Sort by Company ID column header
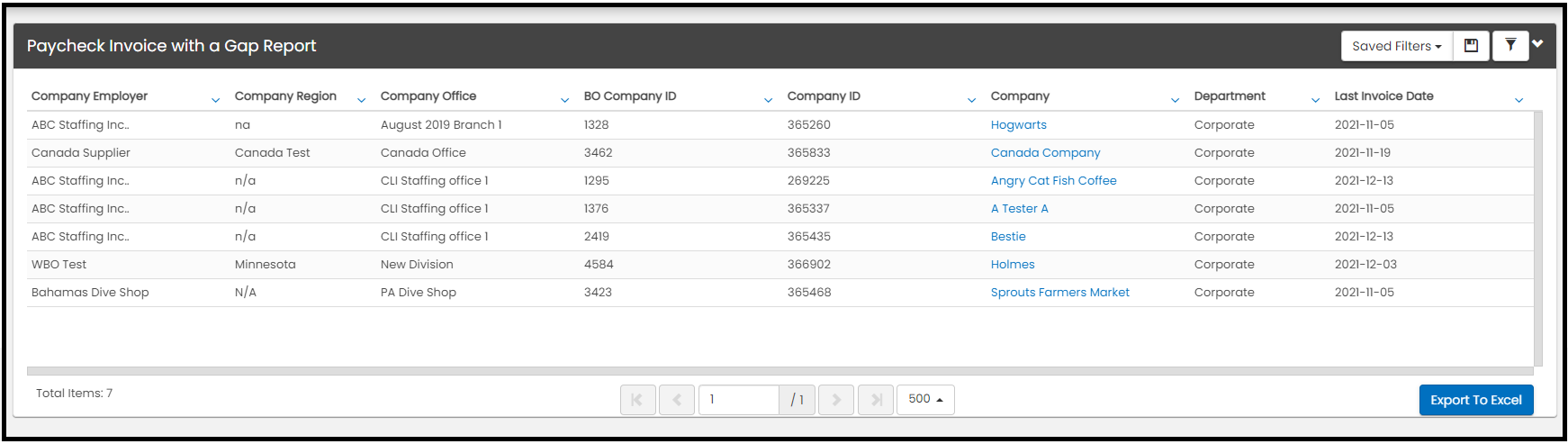This screenshot has width=1568, height=444. 824,96
